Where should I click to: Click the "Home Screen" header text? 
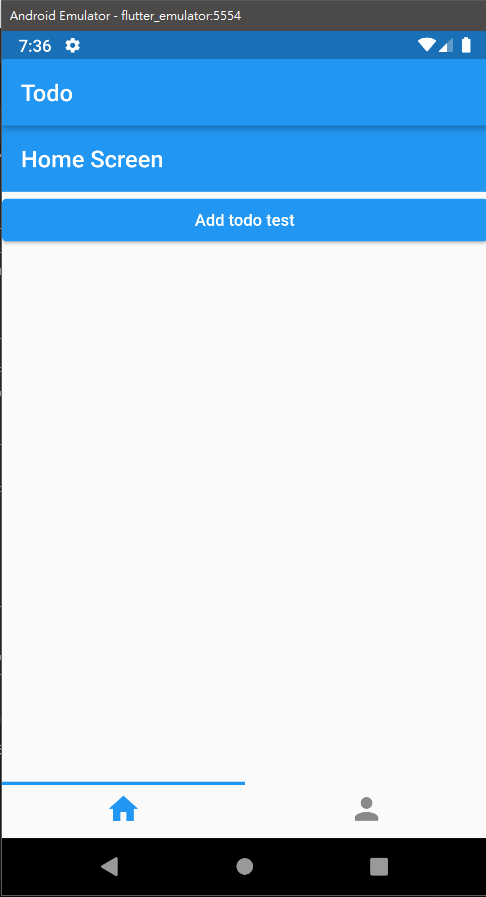(x=92, y=160)
